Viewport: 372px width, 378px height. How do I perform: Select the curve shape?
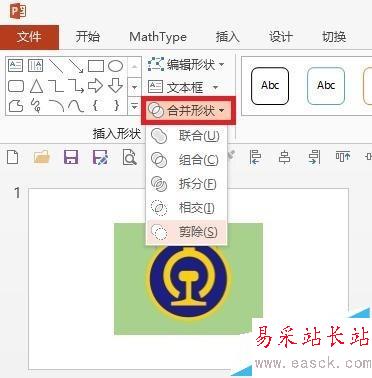76,106
